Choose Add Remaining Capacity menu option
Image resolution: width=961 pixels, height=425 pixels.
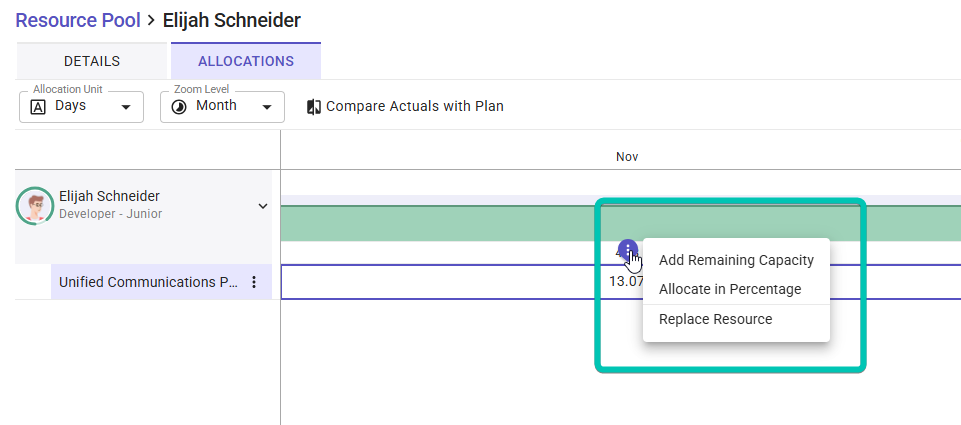(736, 260)
